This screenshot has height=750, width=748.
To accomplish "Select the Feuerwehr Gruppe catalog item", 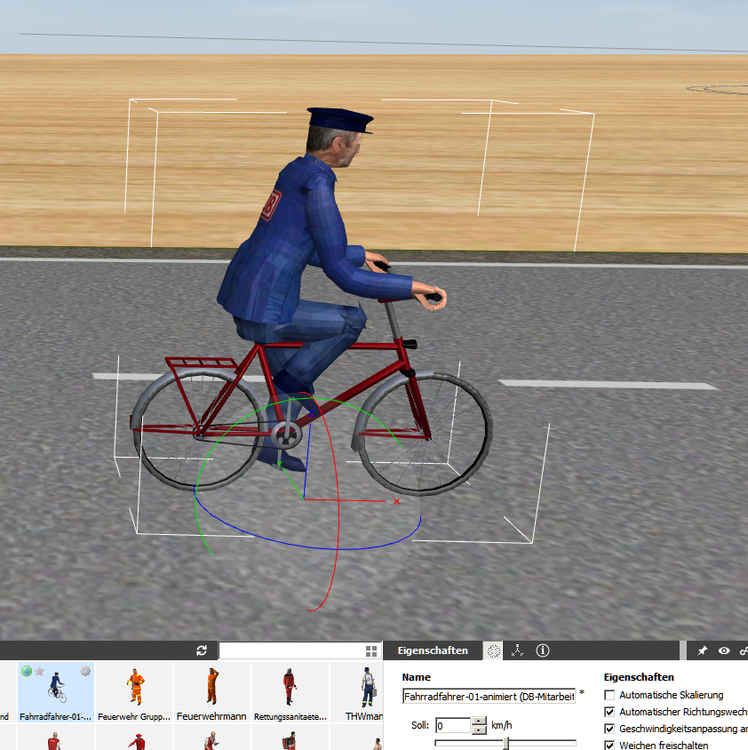I will click(x=134, y=692).
